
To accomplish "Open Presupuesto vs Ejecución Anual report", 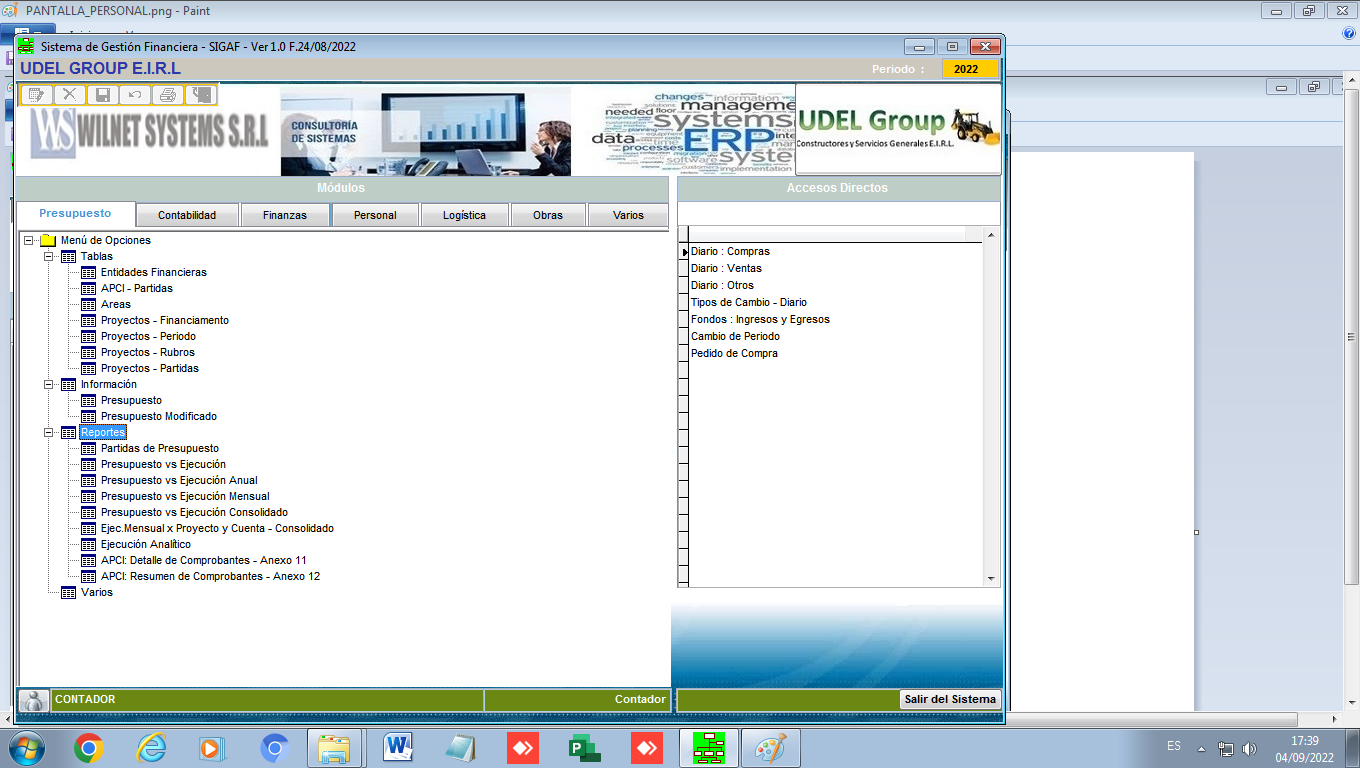I will tap(178, 480).
